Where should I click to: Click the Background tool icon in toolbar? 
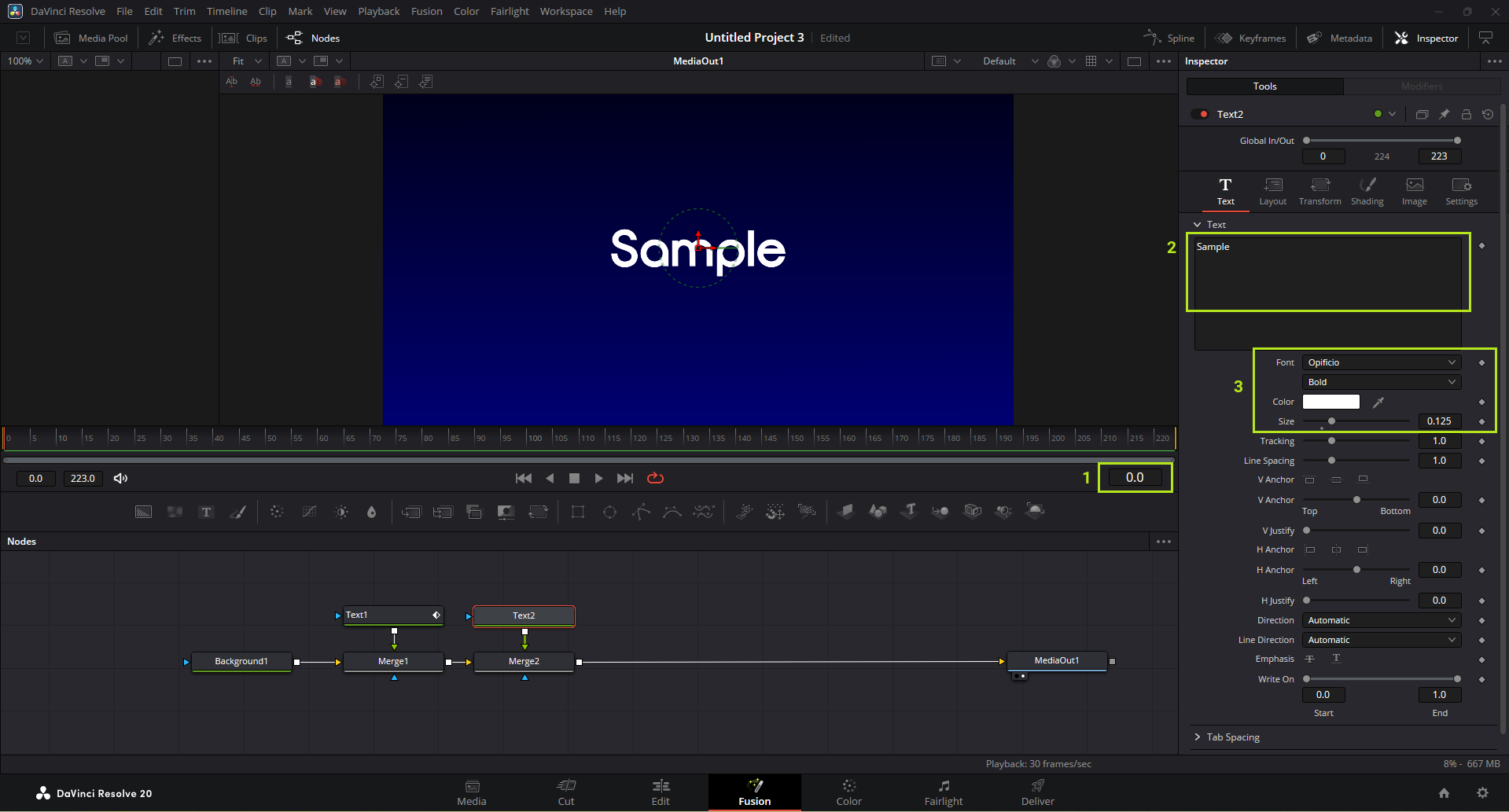(x=143, y=512)
